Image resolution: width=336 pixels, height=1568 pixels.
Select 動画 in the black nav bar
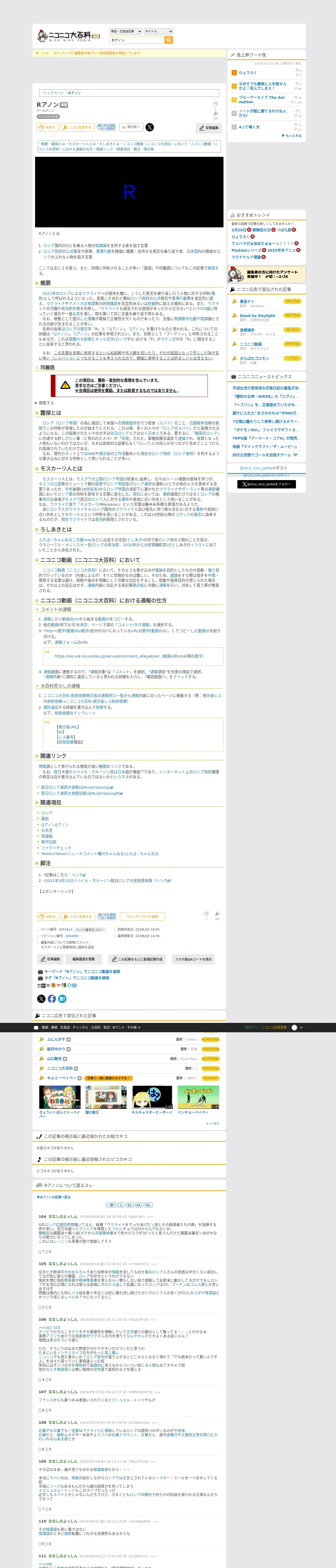pos(45,1028)
